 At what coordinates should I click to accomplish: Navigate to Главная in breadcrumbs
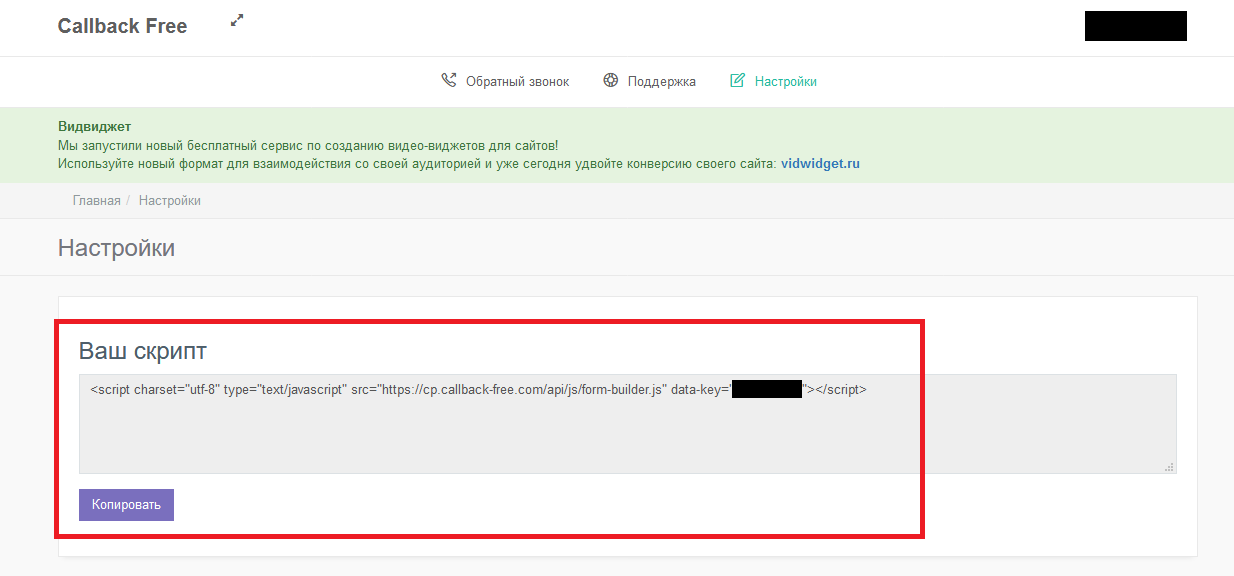[x=96, y=201]
